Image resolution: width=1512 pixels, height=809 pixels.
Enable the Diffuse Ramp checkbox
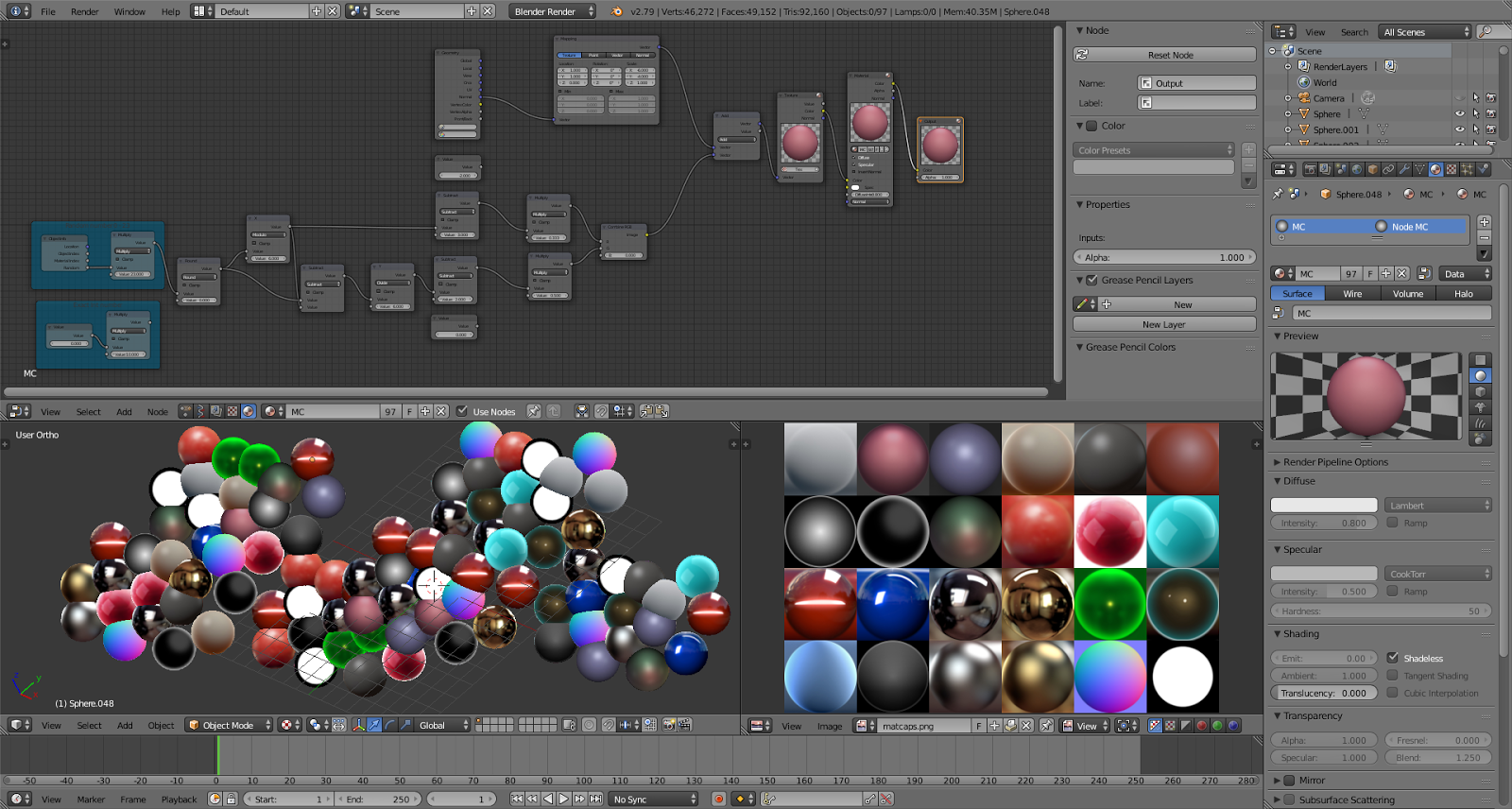pyautogui.click(x=1392, y=522)
